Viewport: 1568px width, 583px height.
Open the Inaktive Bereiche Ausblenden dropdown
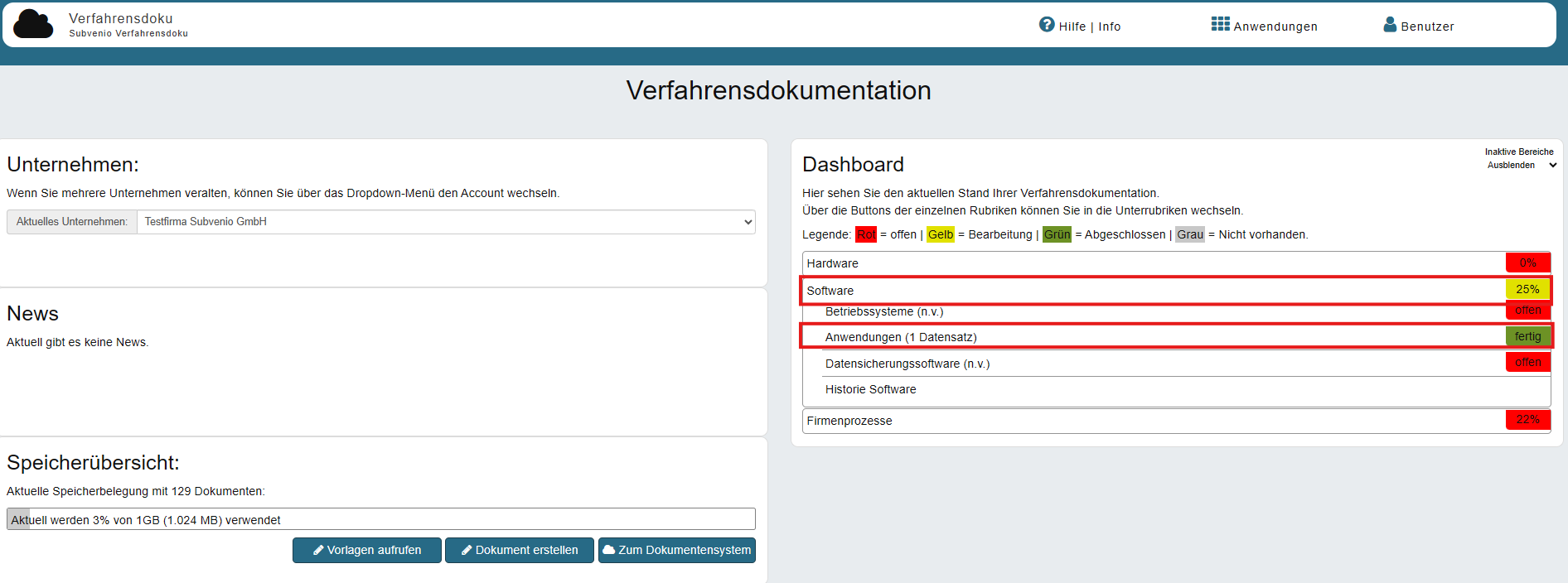(1521, 165)
